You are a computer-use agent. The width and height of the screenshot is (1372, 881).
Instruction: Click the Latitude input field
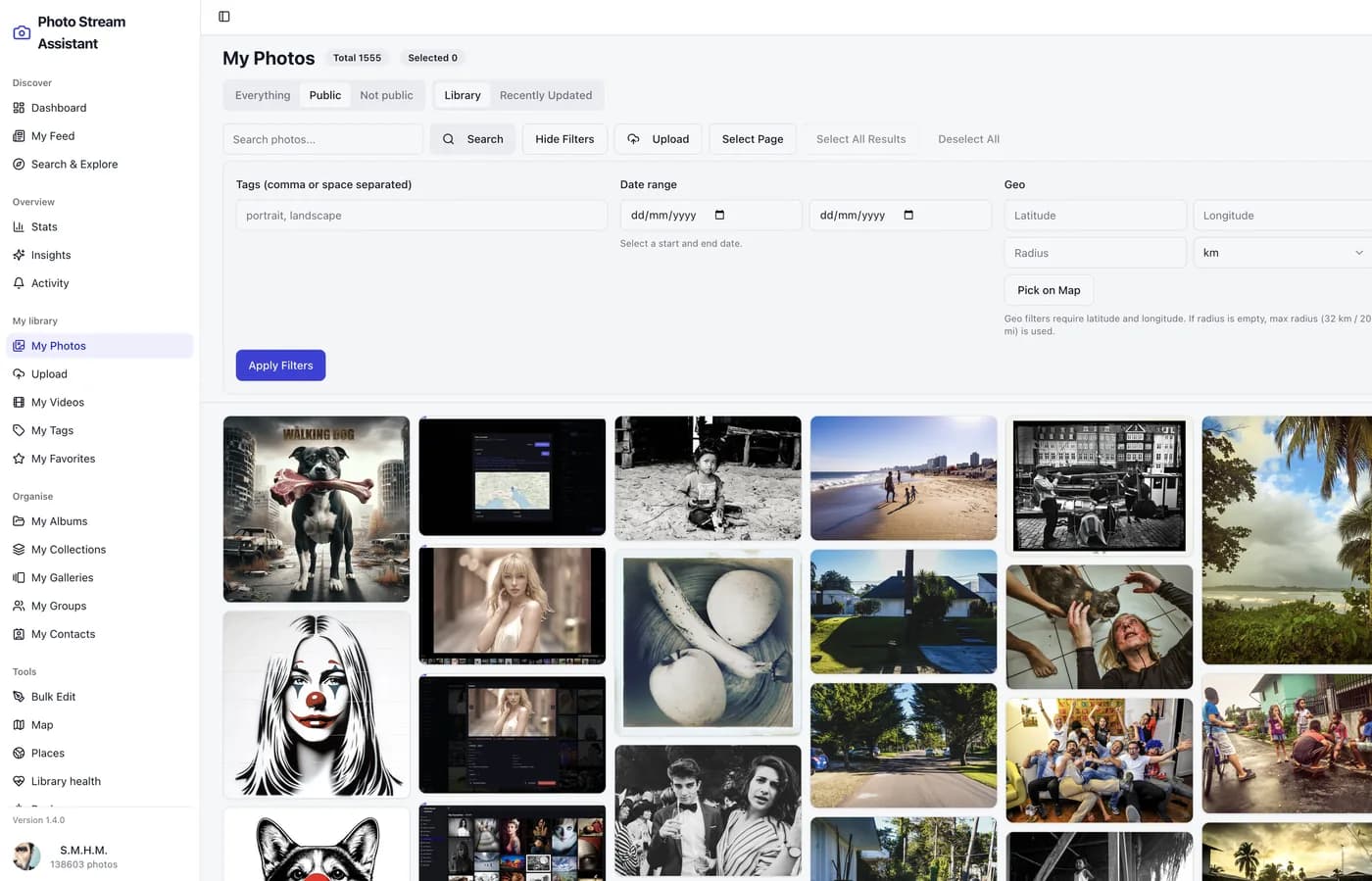click(1096, 216)
